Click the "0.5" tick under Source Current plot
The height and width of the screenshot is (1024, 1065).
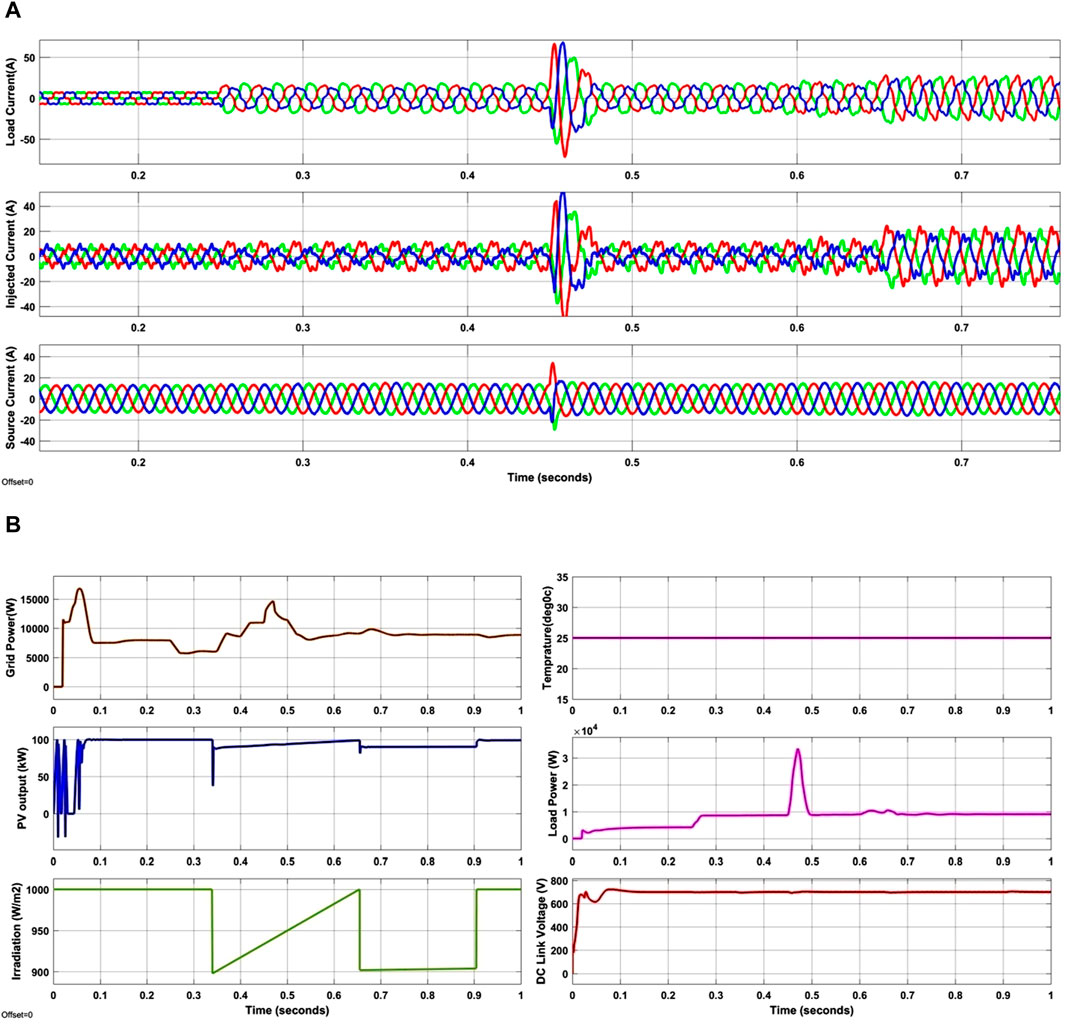pos(632,462)
